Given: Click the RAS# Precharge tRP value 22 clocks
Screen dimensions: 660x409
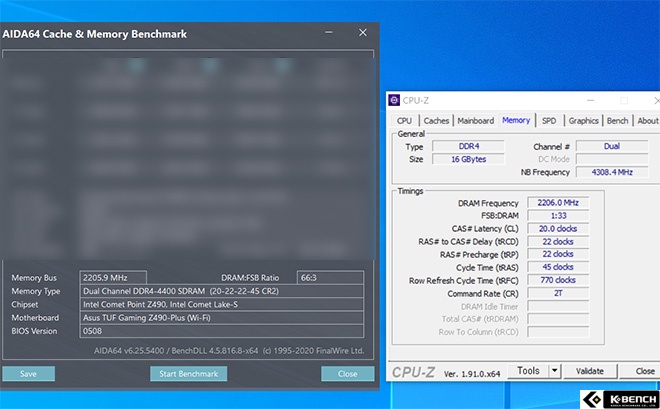Looking at the screenshot, I should tap(558, 254).
